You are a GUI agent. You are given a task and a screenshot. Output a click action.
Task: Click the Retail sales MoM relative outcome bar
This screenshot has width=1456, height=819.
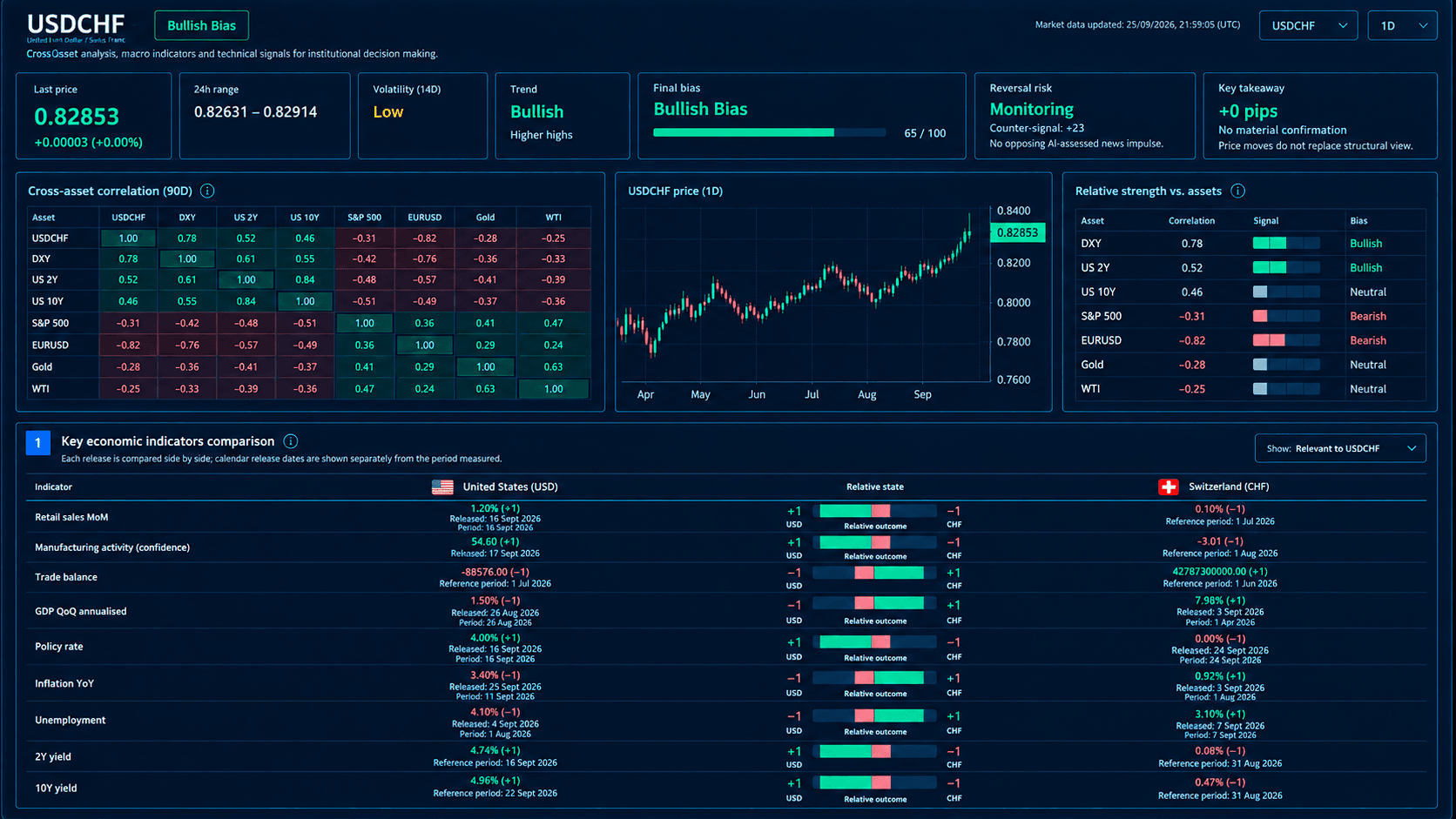tap(874, 511)
